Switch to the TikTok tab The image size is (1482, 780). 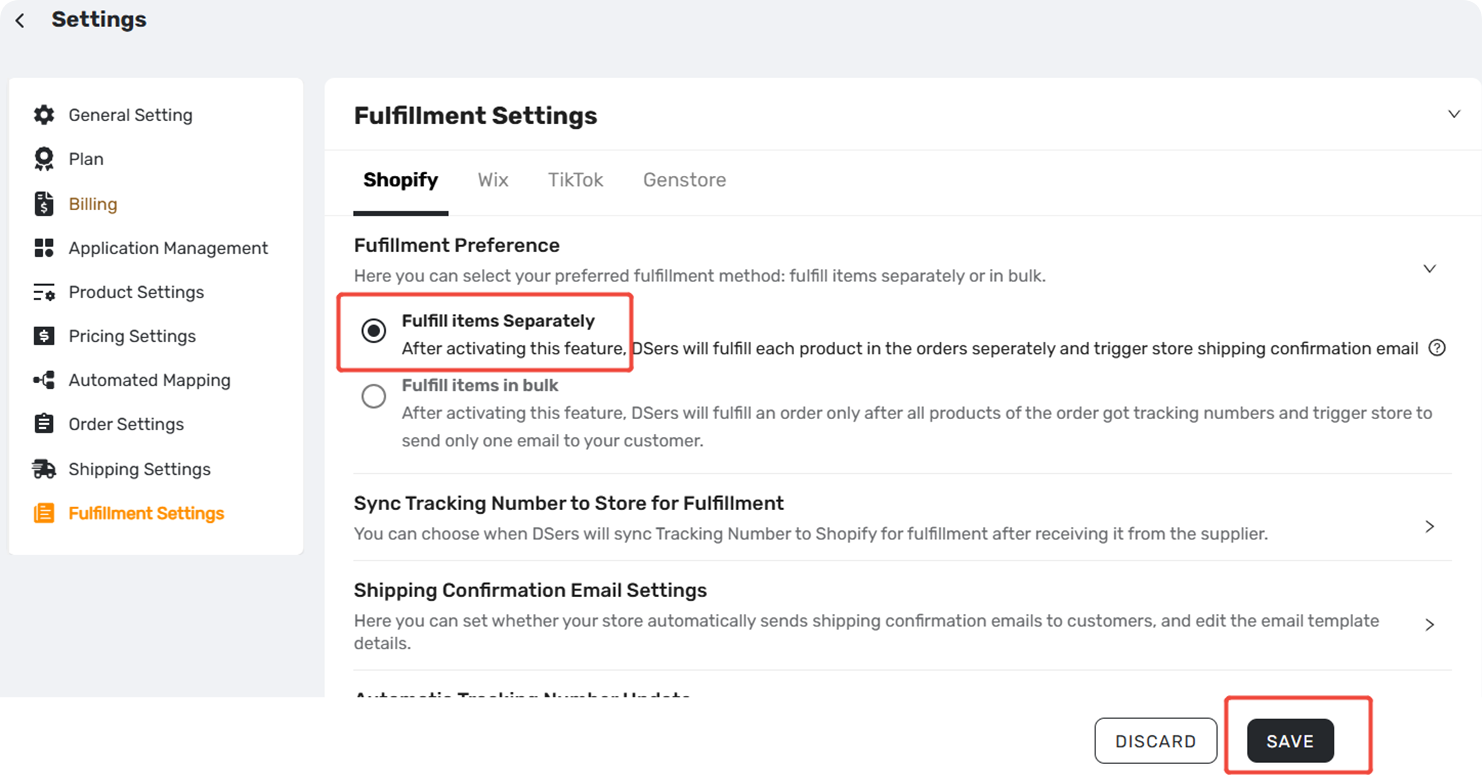576,180
